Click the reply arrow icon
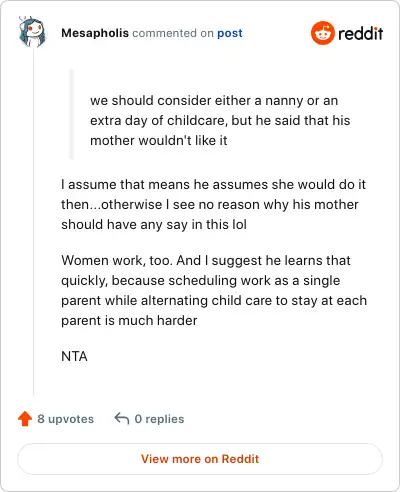 (x=122, y=419)
